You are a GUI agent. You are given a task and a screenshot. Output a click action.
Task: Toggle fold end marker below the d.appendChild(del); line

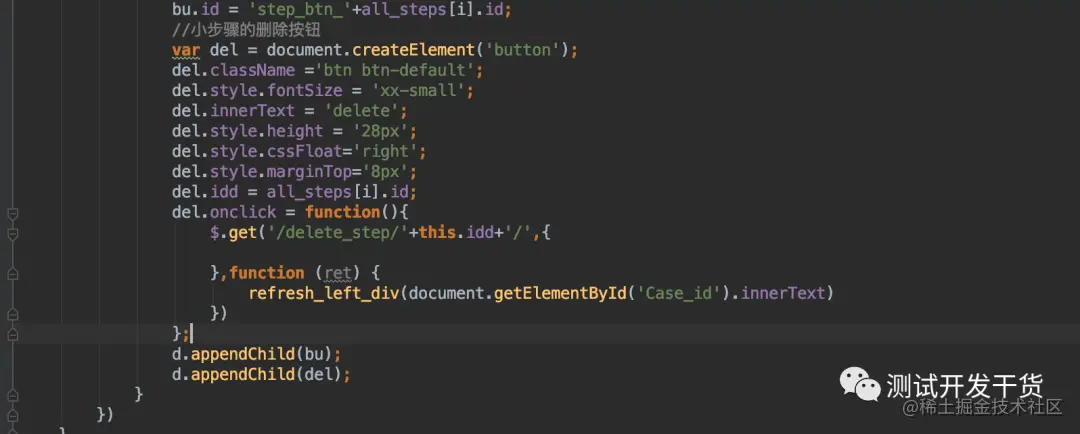click(12, 395)
